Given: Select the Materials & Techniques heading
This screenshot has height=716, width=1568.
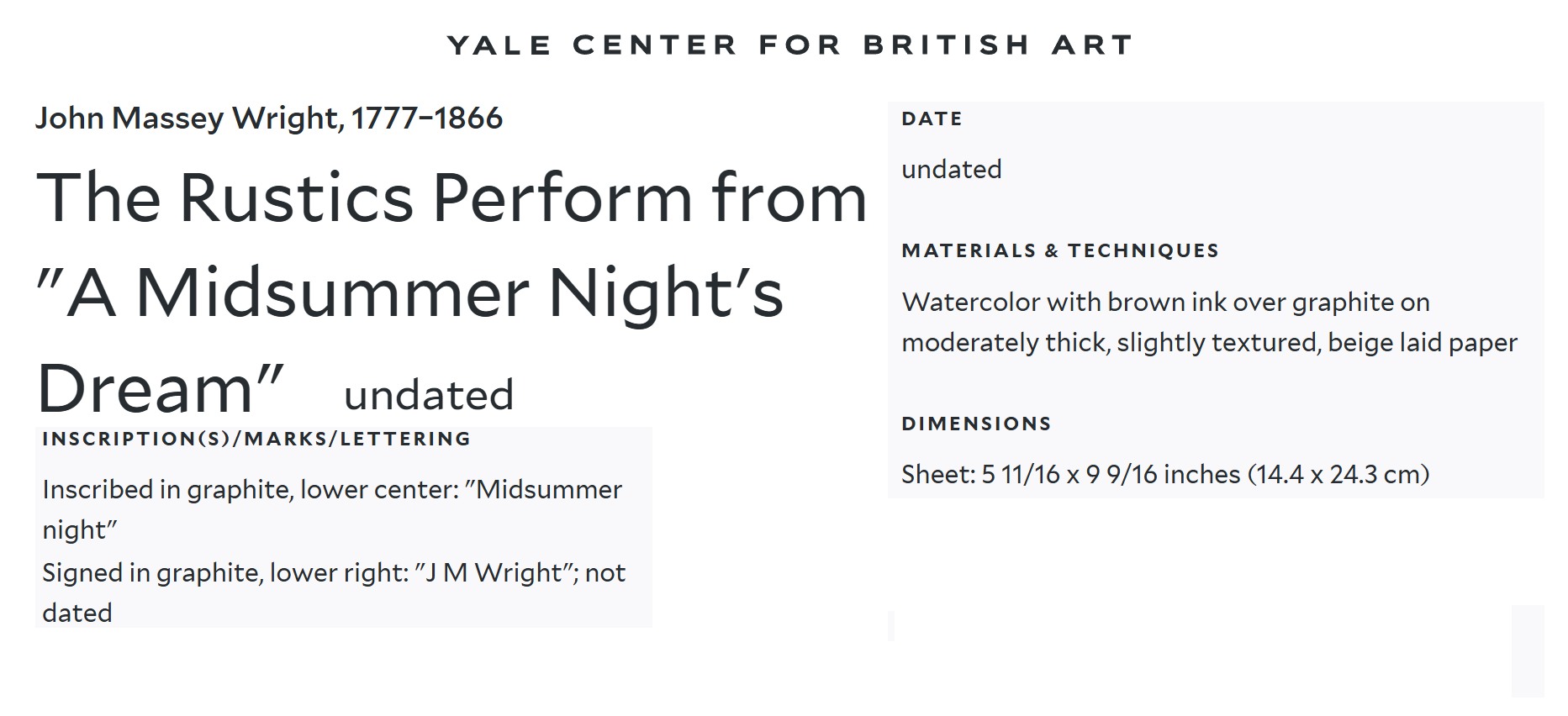Looking at the screenshot, I should tap(1059, 250).
